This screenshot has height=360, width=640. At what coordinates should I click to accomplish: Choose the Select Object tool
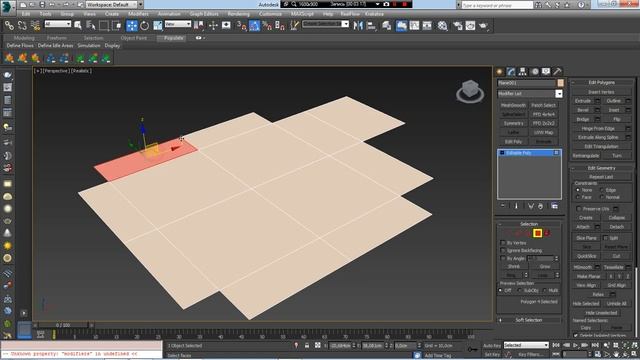(78, 26)
